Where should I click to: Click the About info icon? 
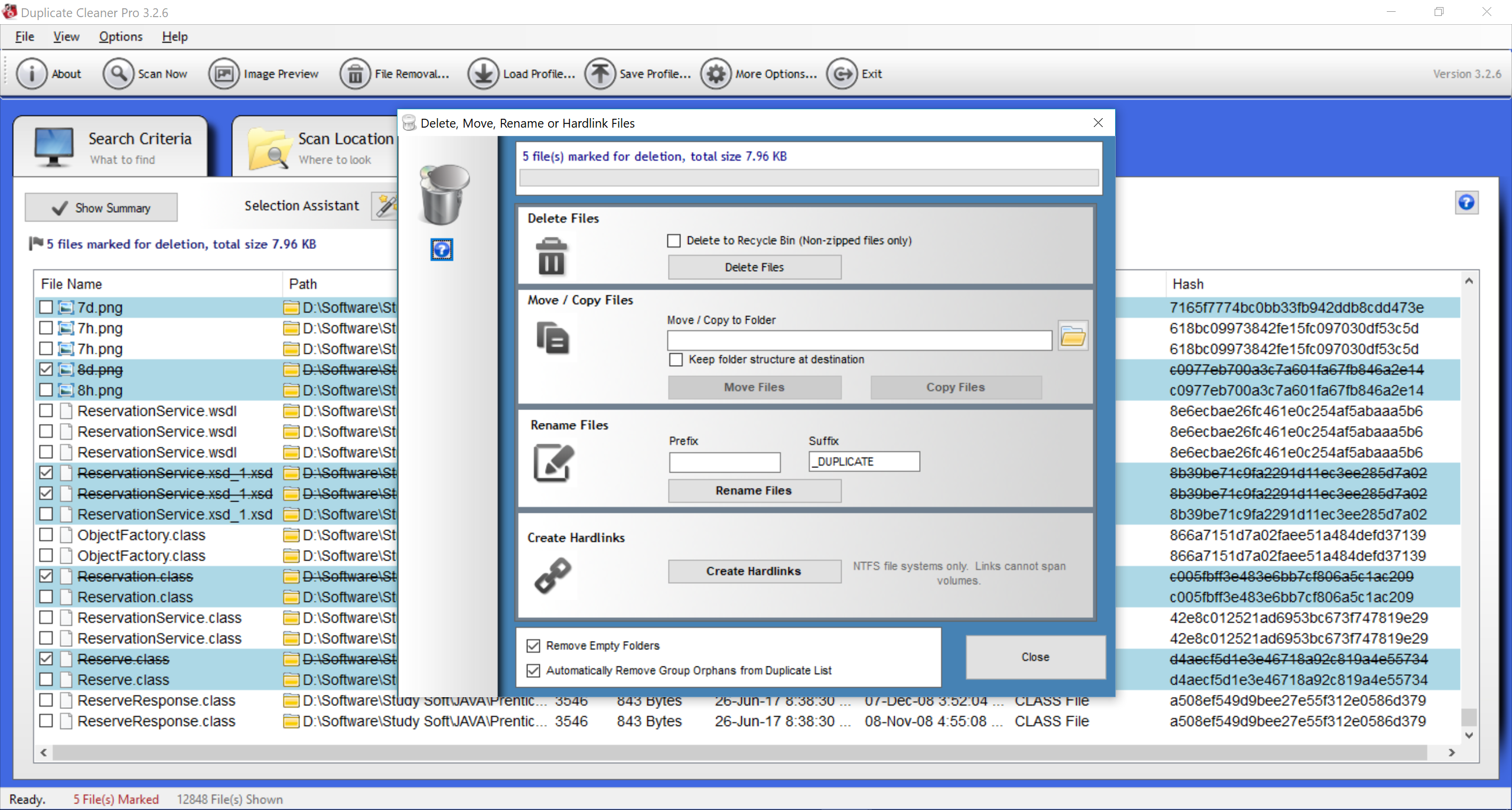31,74
